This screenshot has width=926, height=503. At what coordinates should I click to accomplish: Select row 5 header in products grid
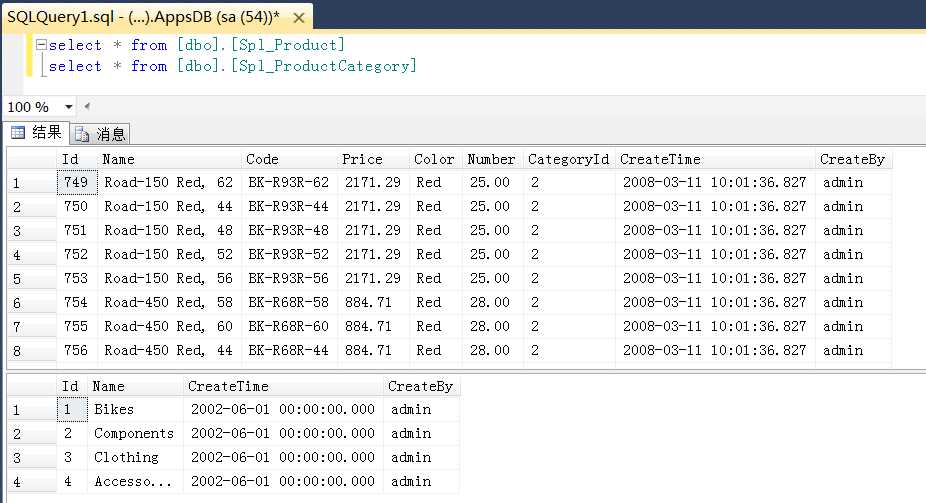30,278
